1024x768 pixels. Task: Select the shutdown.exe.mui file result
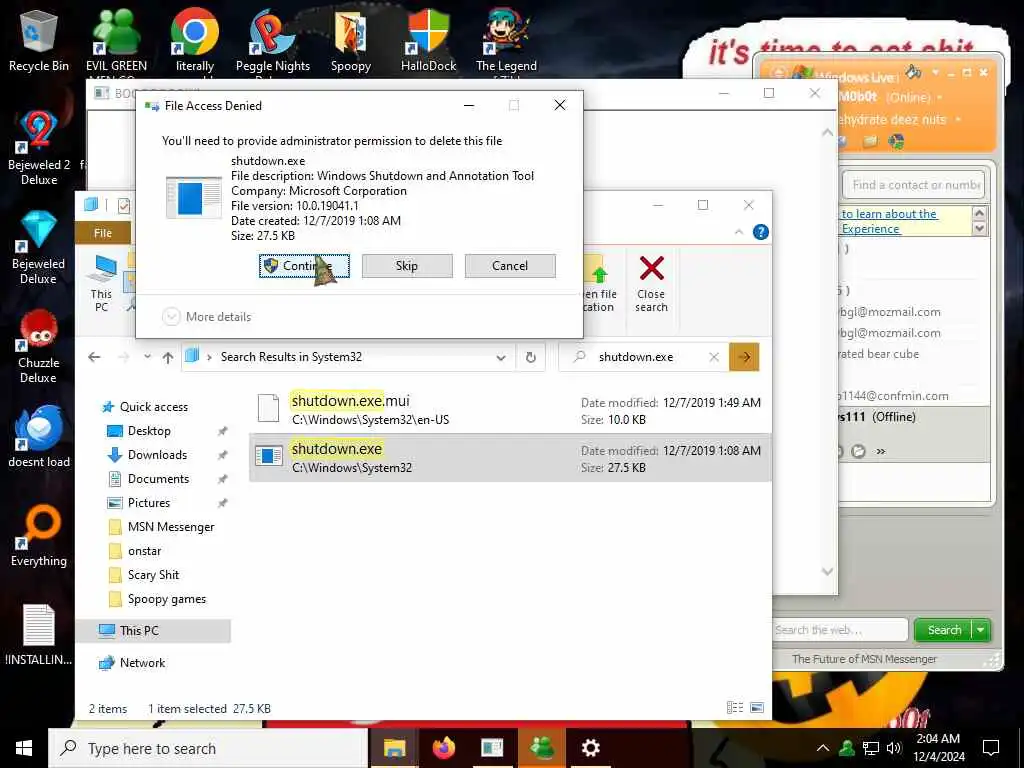[509, 409]
